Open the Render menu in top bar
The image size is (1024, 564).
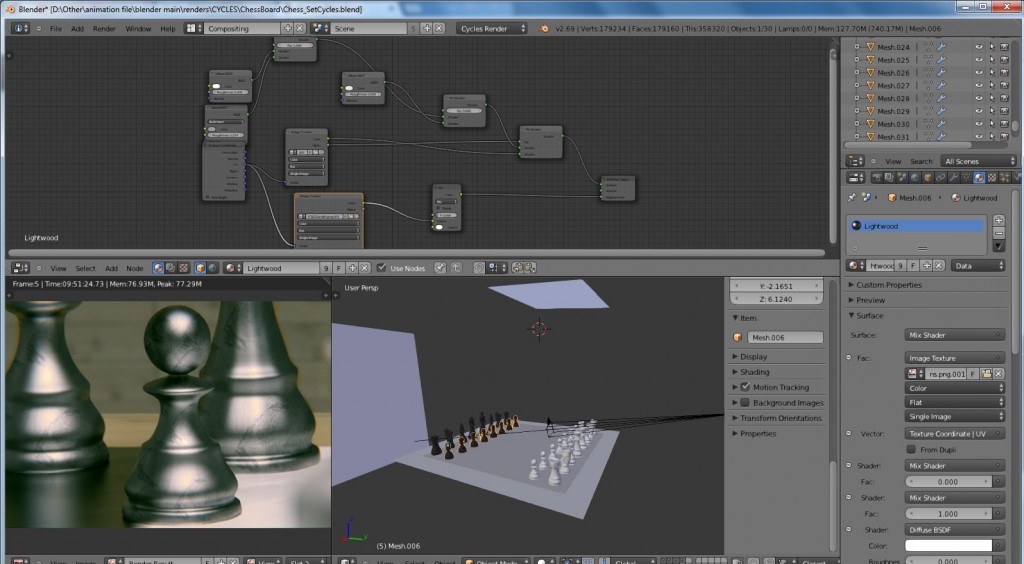click(104, 29)
